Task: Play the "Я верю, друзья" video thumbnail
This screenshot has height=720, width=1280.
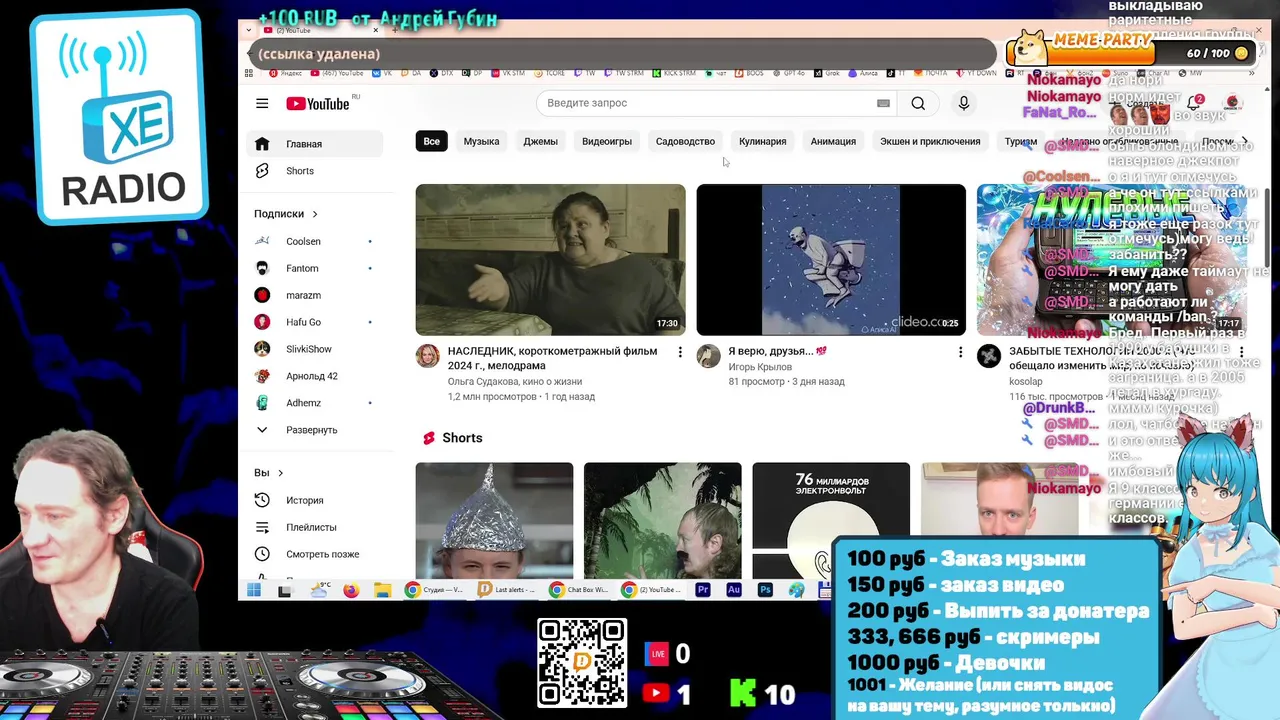Action: pos(831,259)
